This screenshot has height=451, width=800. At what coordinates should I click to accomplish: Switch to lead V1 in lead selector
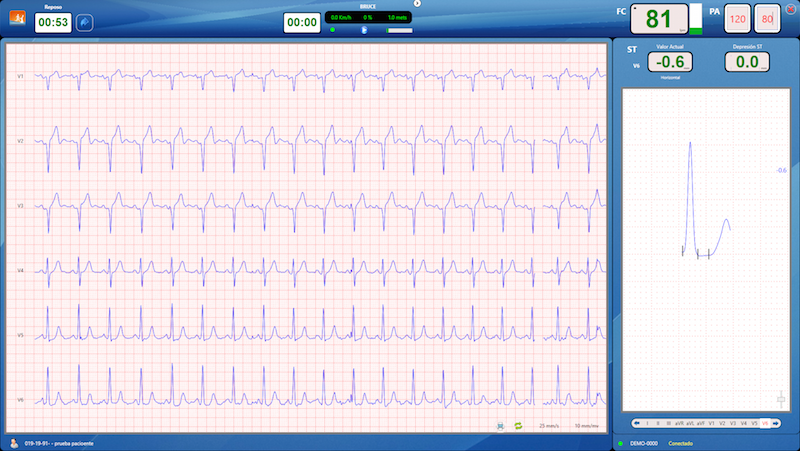tap(711, 424)
